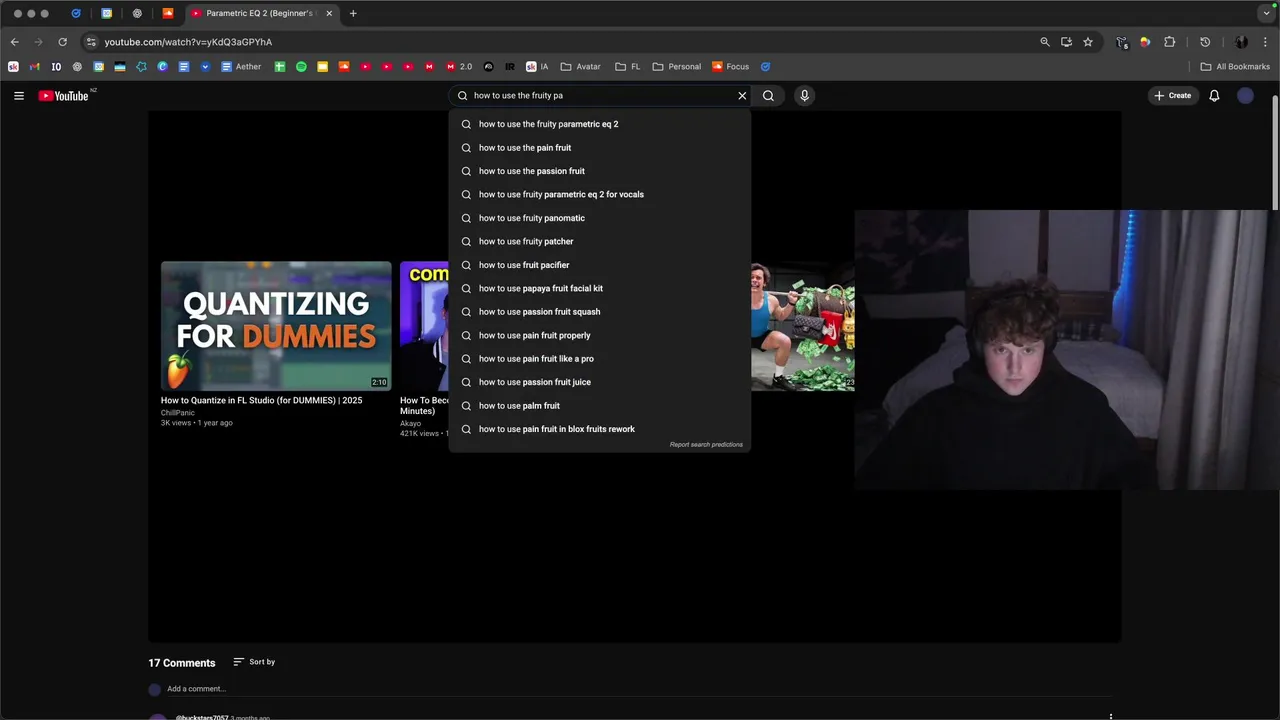
Task: Open Quantizing for Dummies video thumbnail
Action: pos(276,326)
